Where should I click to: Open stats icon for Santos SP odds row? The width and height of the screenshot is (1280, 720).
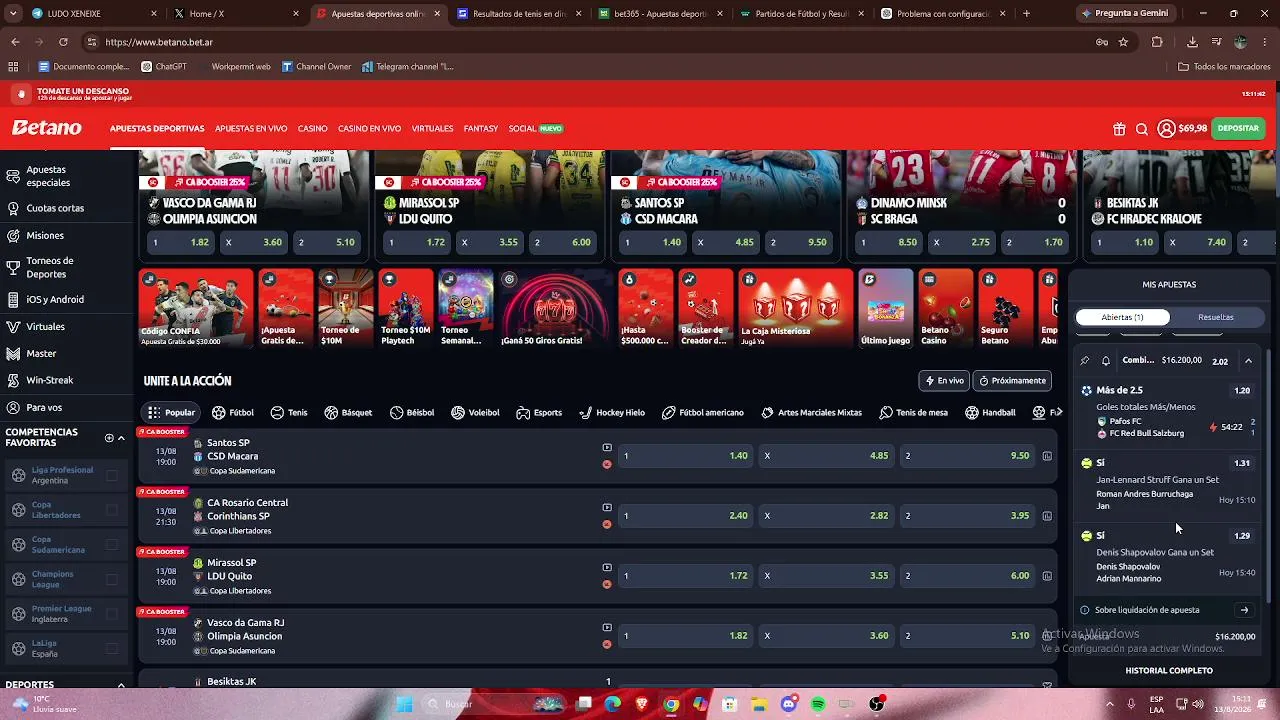click(x=1047, y=456)
